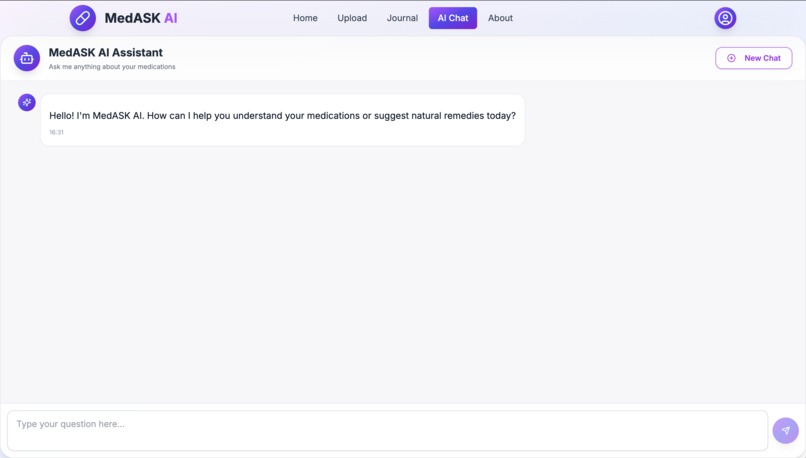806x458 pixels.
Task: Go to the Home page
Action: [x=305, y=18]
